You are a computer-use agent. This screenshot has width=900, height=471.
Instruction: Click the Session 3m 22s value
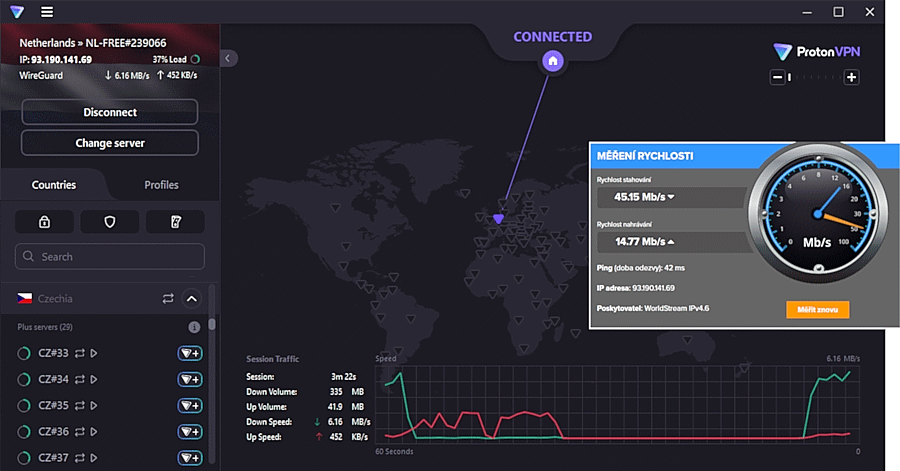[x=344, y=377]
